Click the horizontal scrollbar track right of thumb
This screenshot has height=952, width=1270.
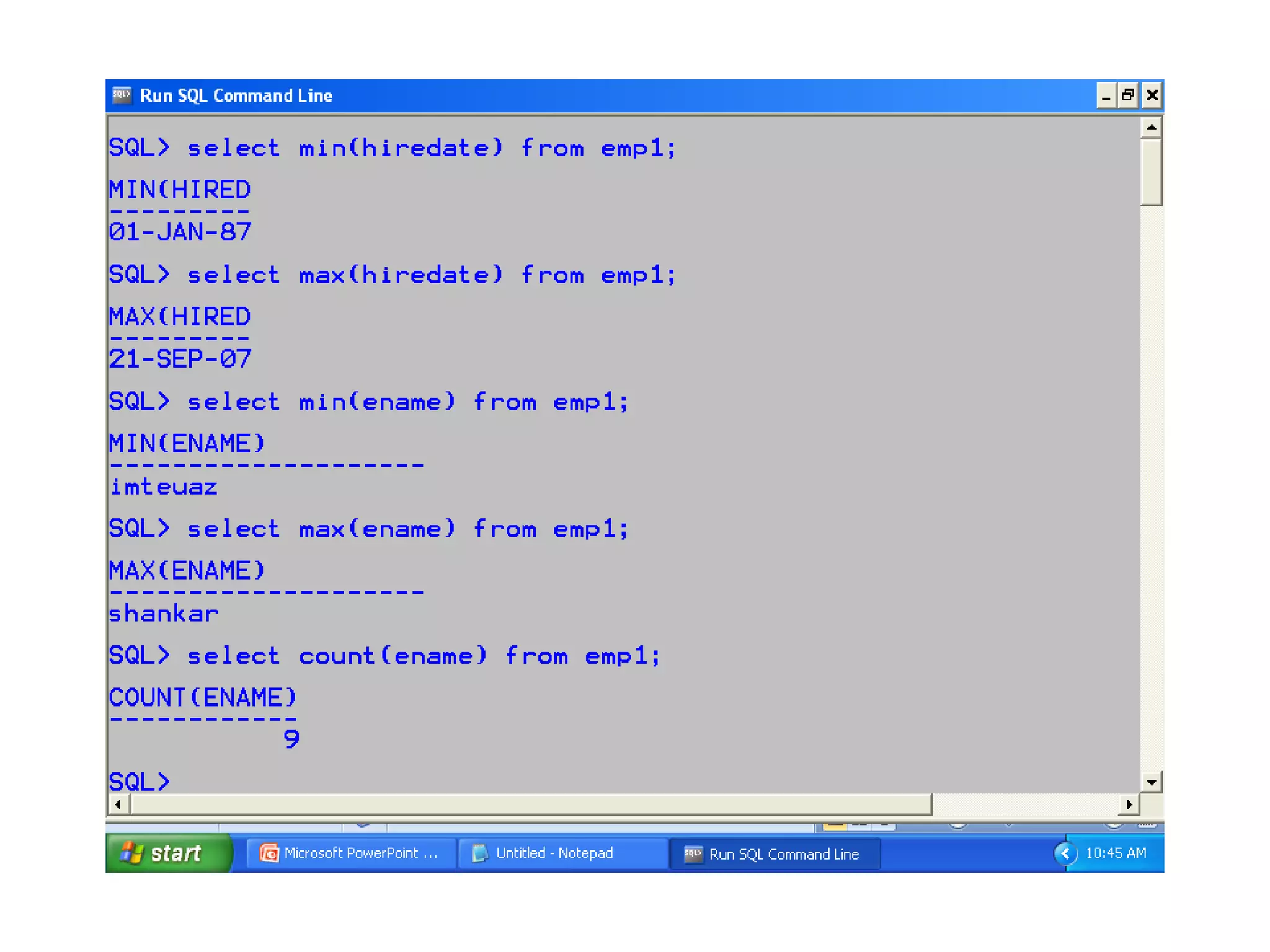tap(1026, 804)
